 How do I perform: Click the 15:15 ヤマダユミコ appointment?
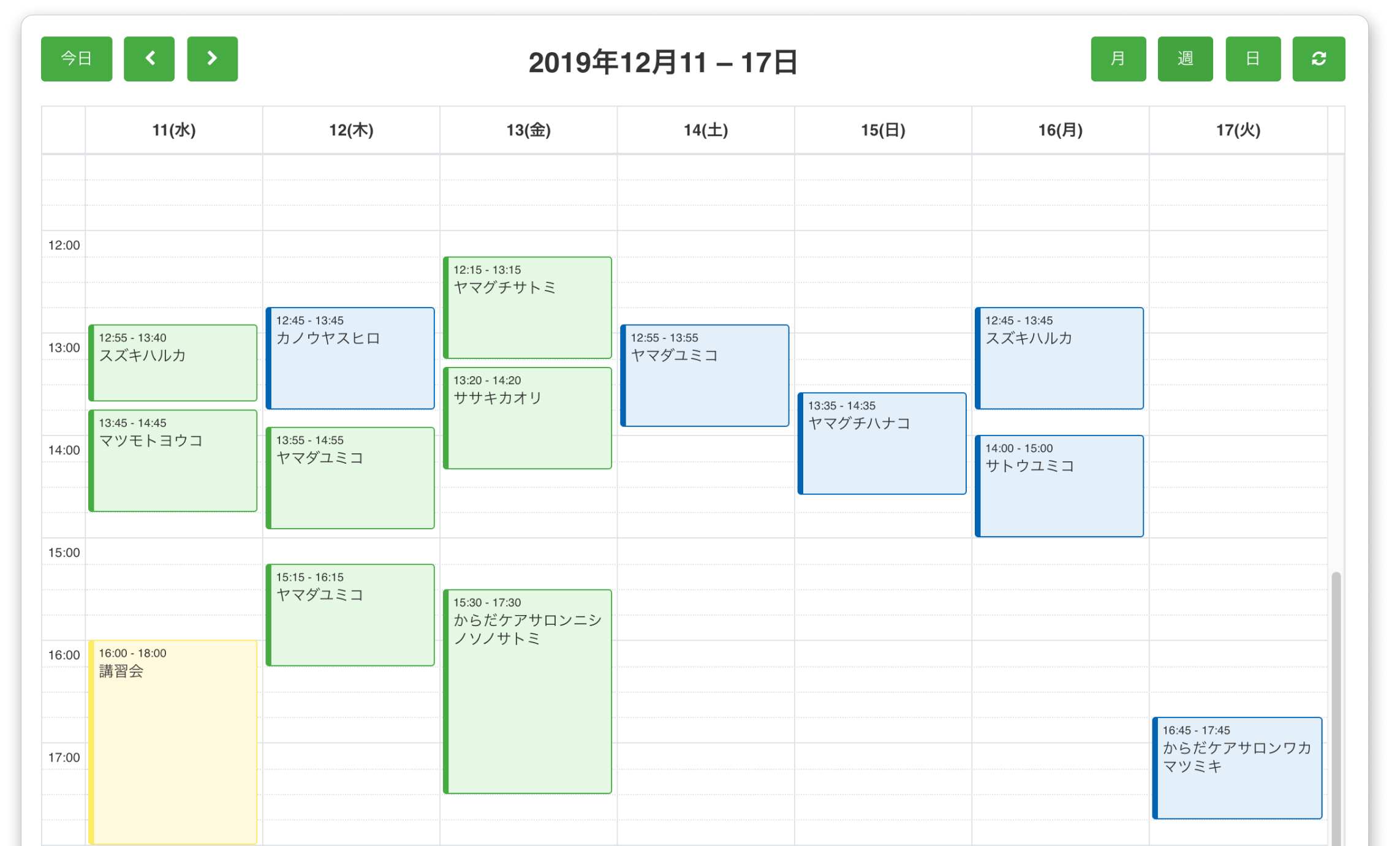click(350, 613)
